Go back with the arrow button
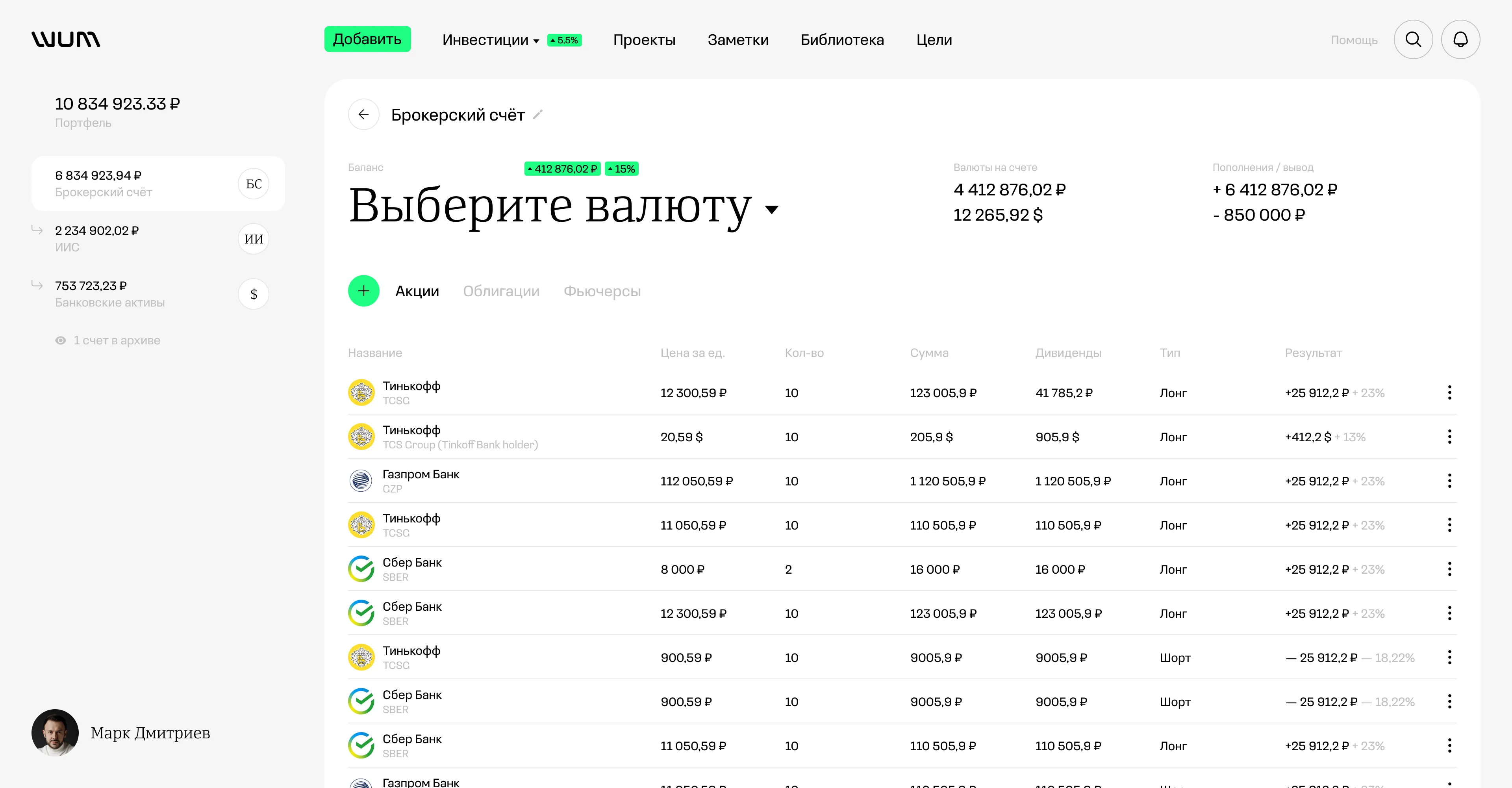Image resolution: width=1512 pixels, height=788 pixels. pyautogui.click(x=363, y=115)
